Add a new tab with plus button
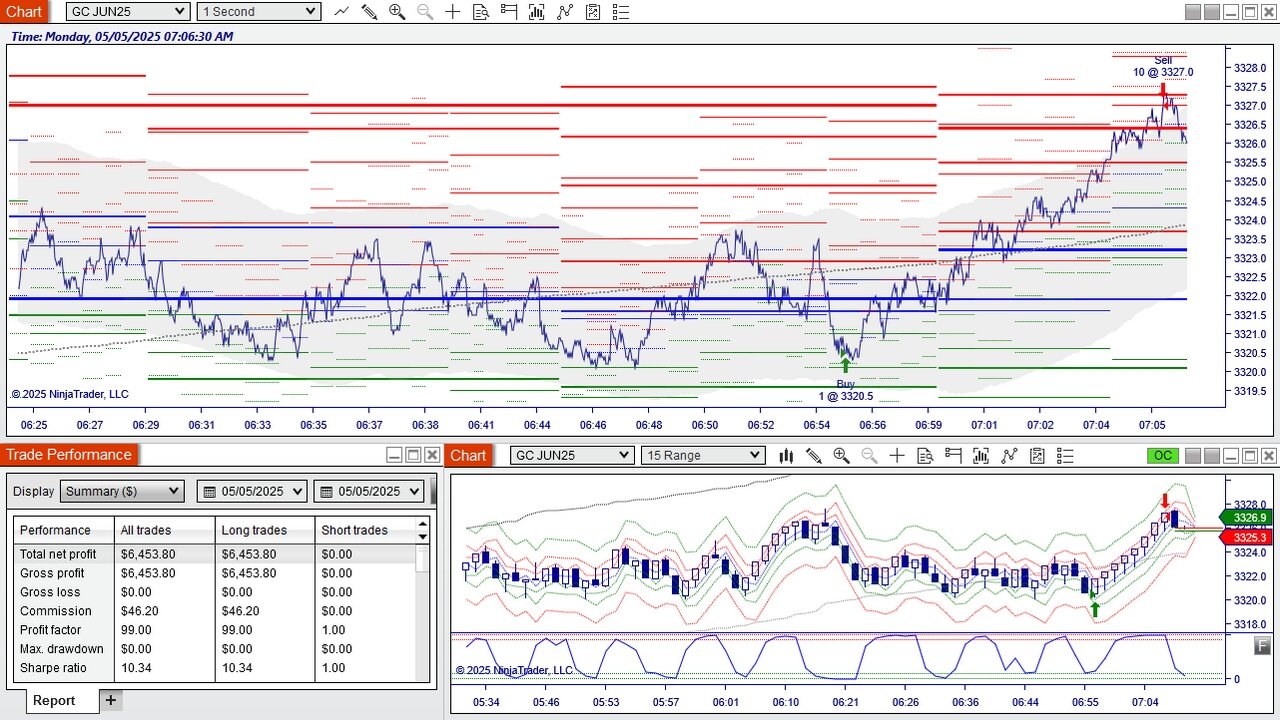Viewport: 1280px width, 720px height. pyautogui.click(x=111, y=700)
